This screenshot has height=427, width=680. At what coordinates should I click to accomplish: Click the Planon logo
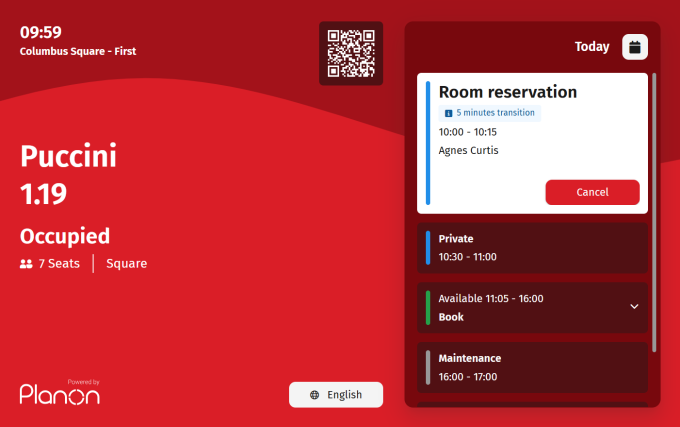pyautogui.click(x=60, y=393)
